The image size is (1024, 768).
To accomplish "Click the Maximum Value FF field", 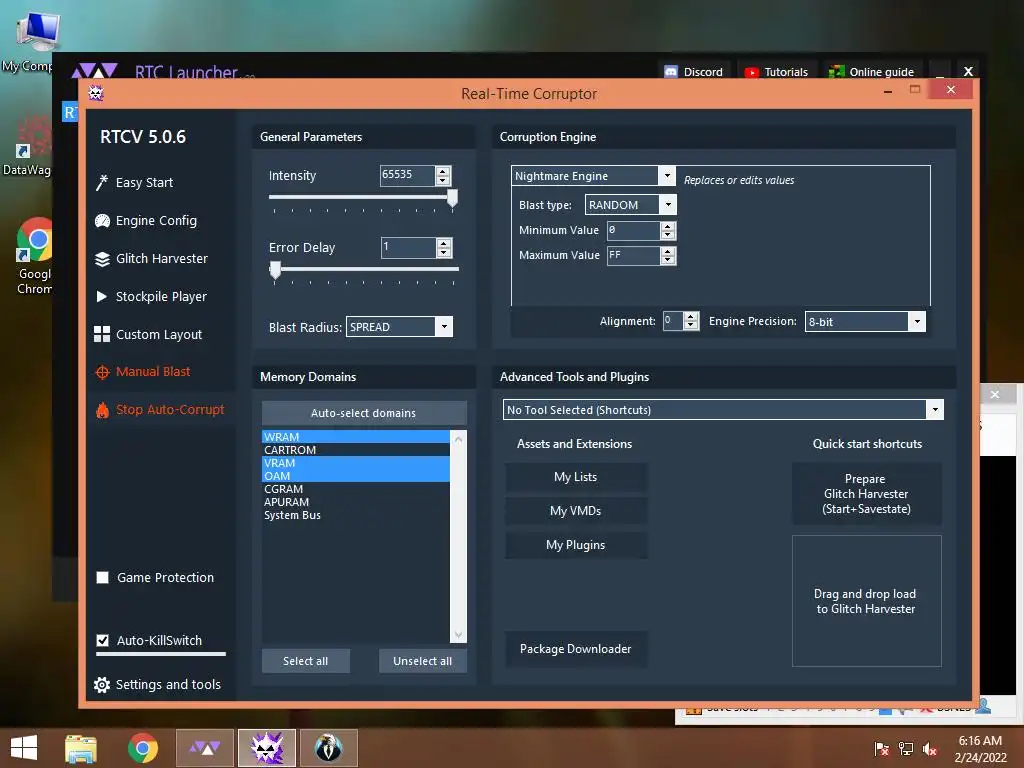I will pos(633,255).
